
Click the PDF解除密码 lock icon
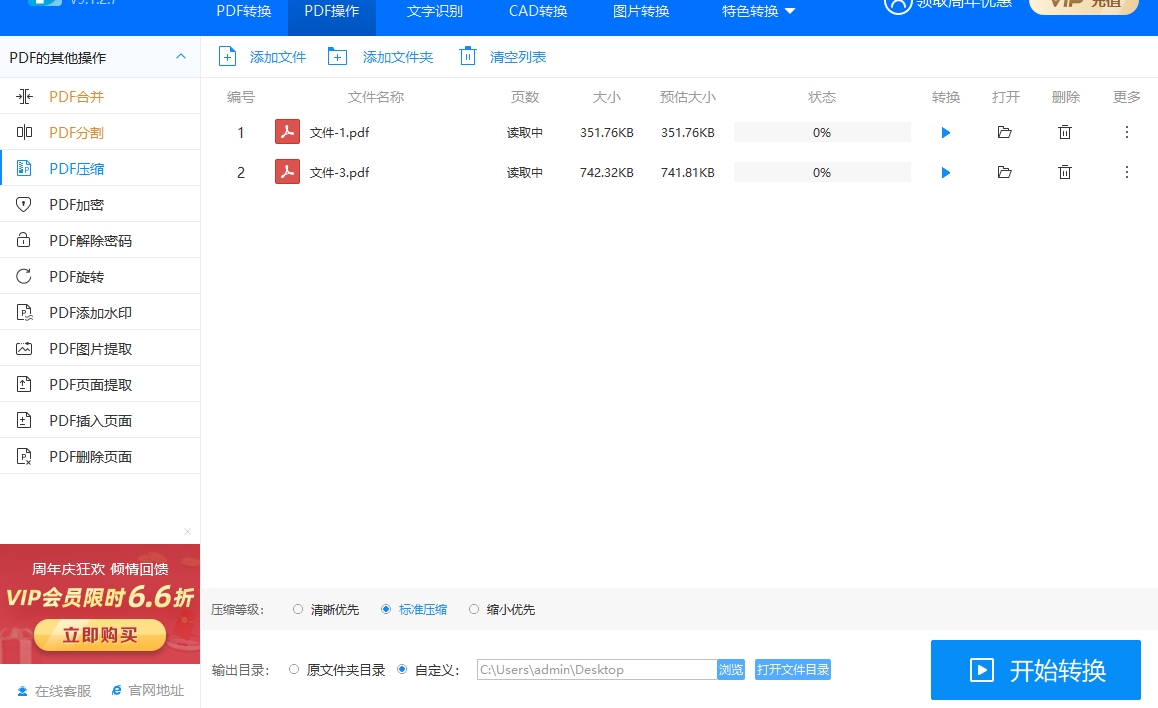click(x=24, y=240)
